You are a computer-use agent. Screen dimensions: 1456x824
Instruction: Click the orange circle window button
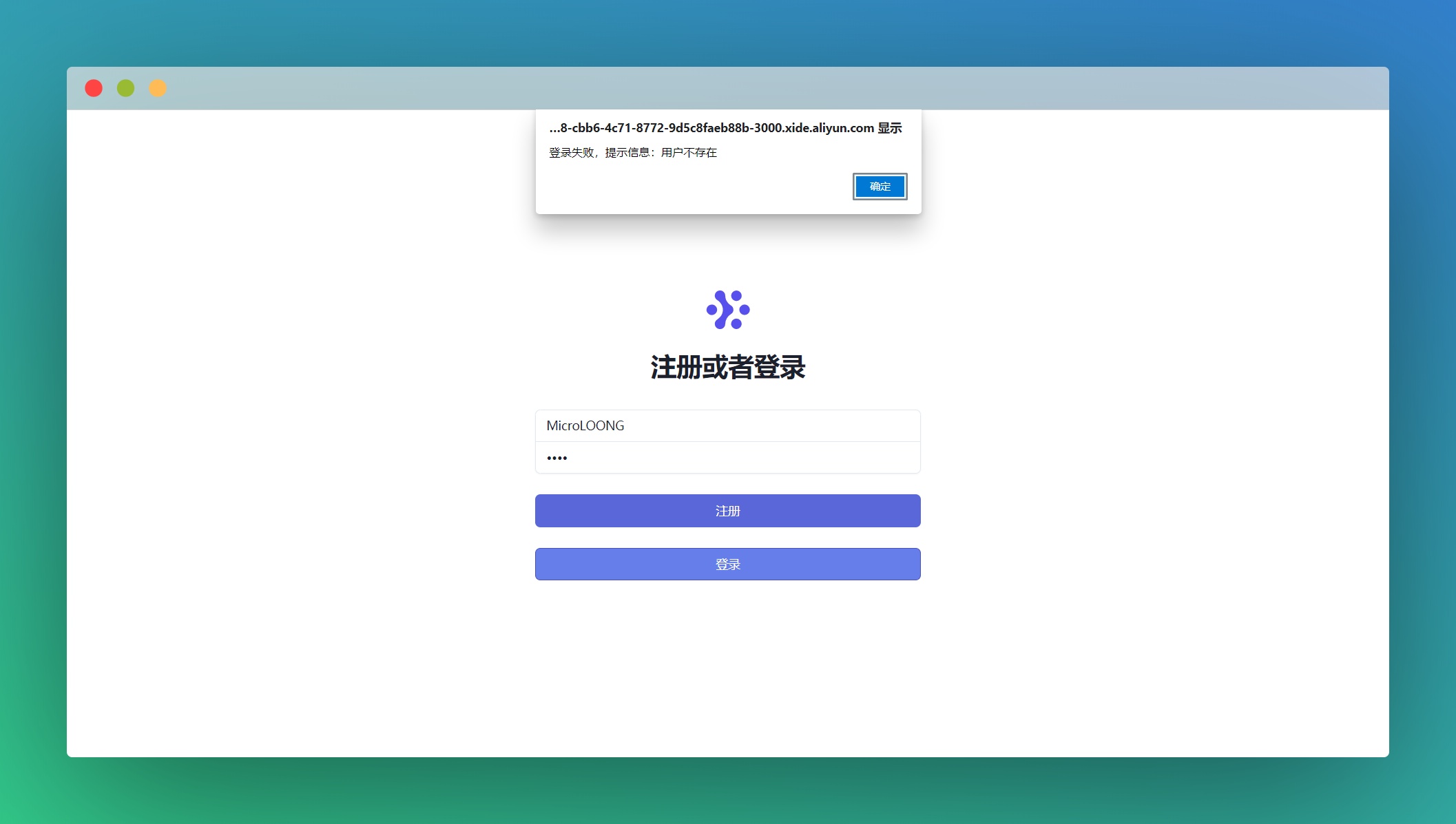pos(158,88)
